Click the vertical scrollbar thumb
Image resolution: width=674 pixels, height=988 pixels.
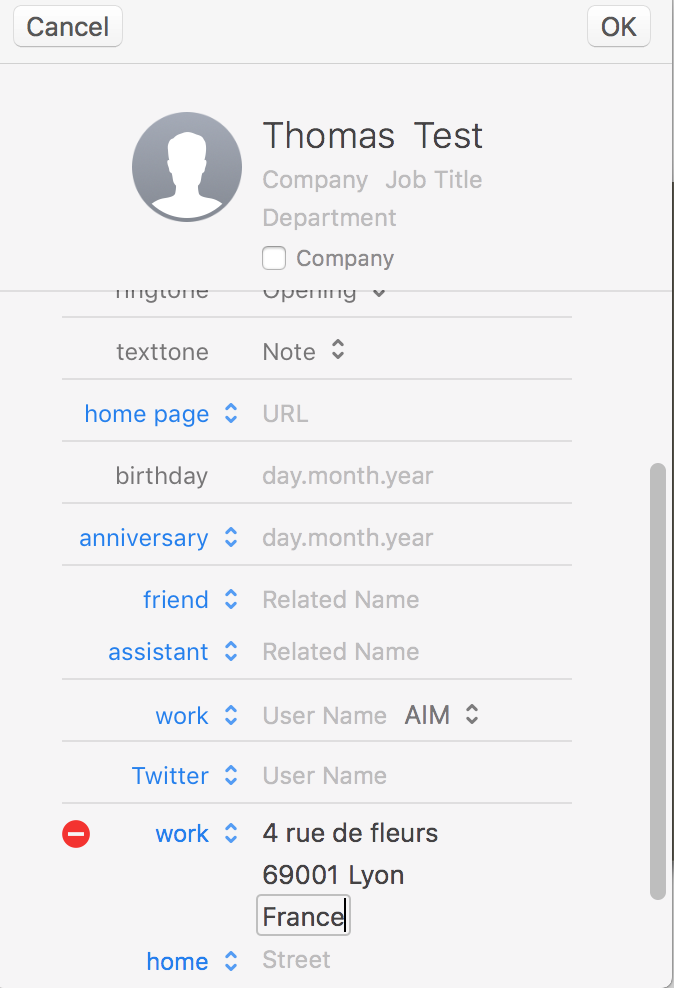coord(657,680)
